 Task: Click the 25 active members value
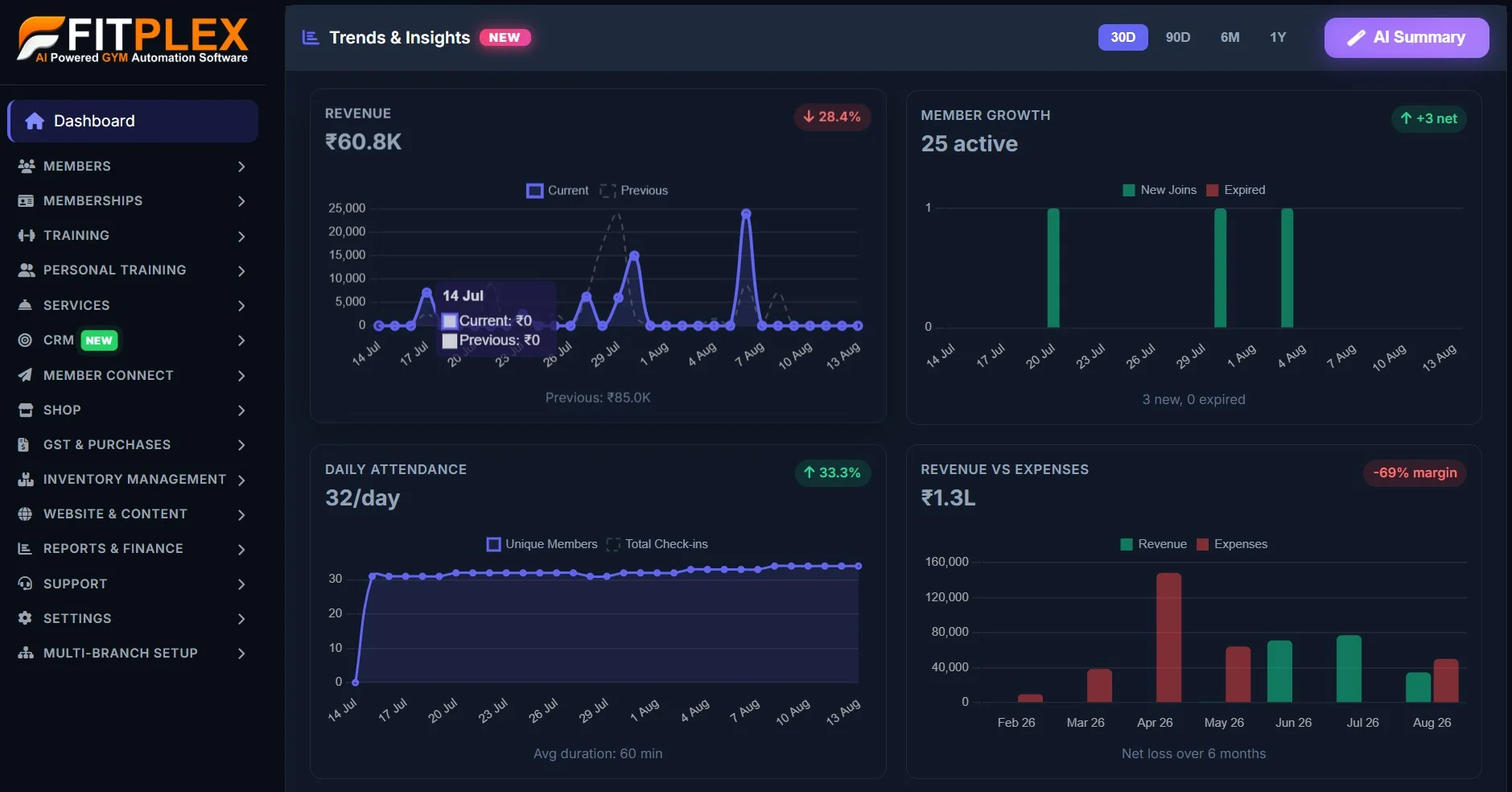[969, 144]
